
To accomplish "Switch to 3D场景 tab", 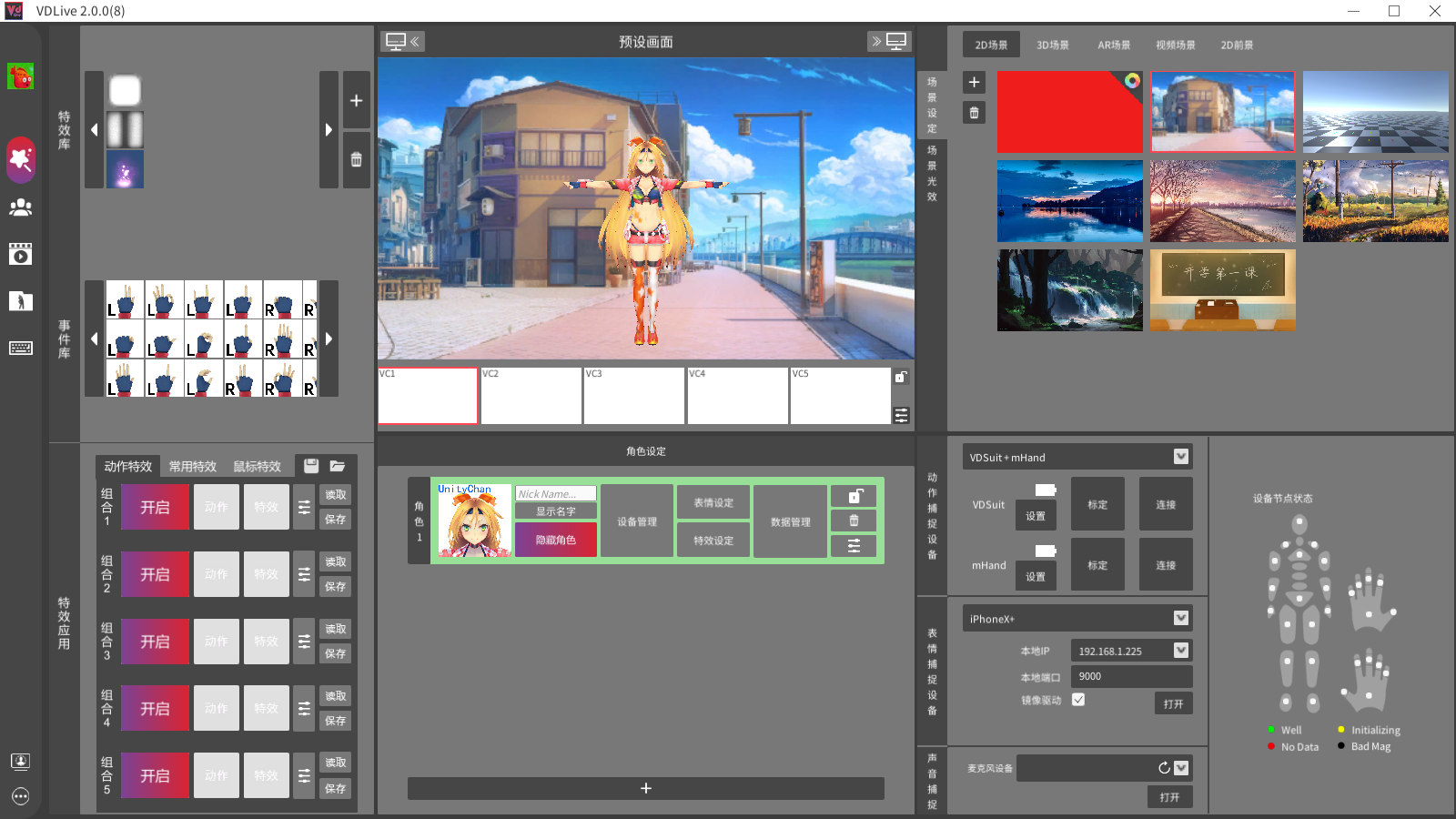I will [x=1053, y=45].
